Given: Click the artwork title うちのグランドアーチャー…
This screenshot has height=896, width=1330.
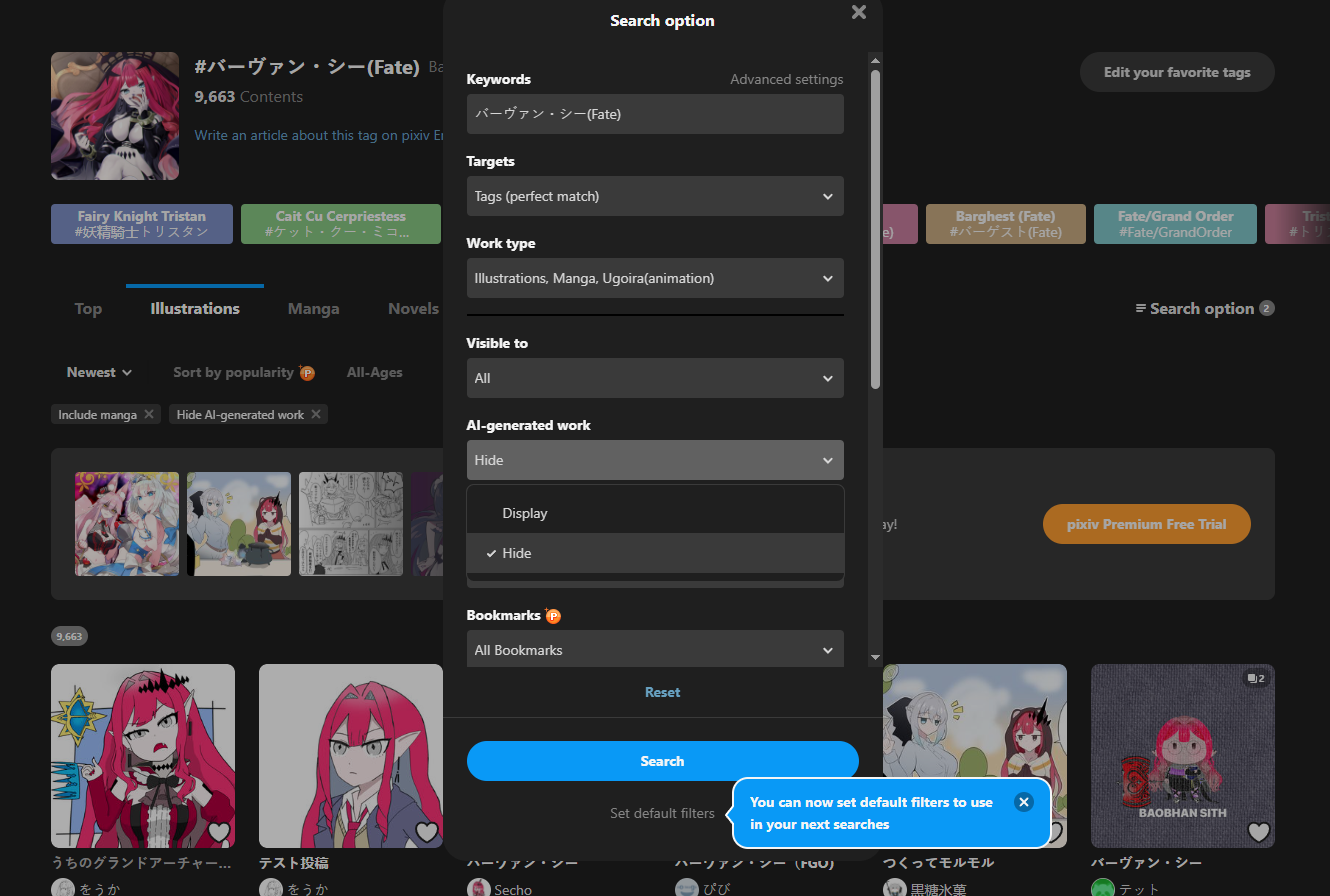Looking at the screenshot, I should [141, 862].
